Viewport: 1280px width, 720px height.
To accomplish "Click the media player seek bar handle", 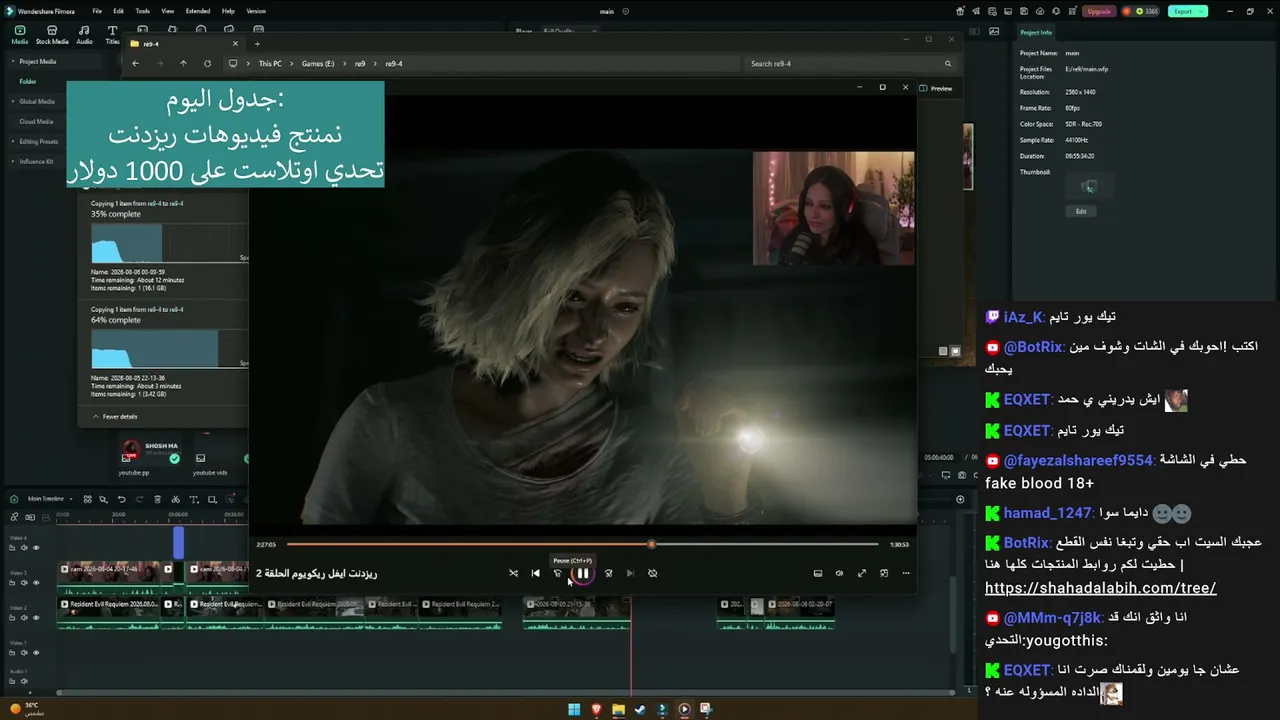I will click(x=651, y=544).
